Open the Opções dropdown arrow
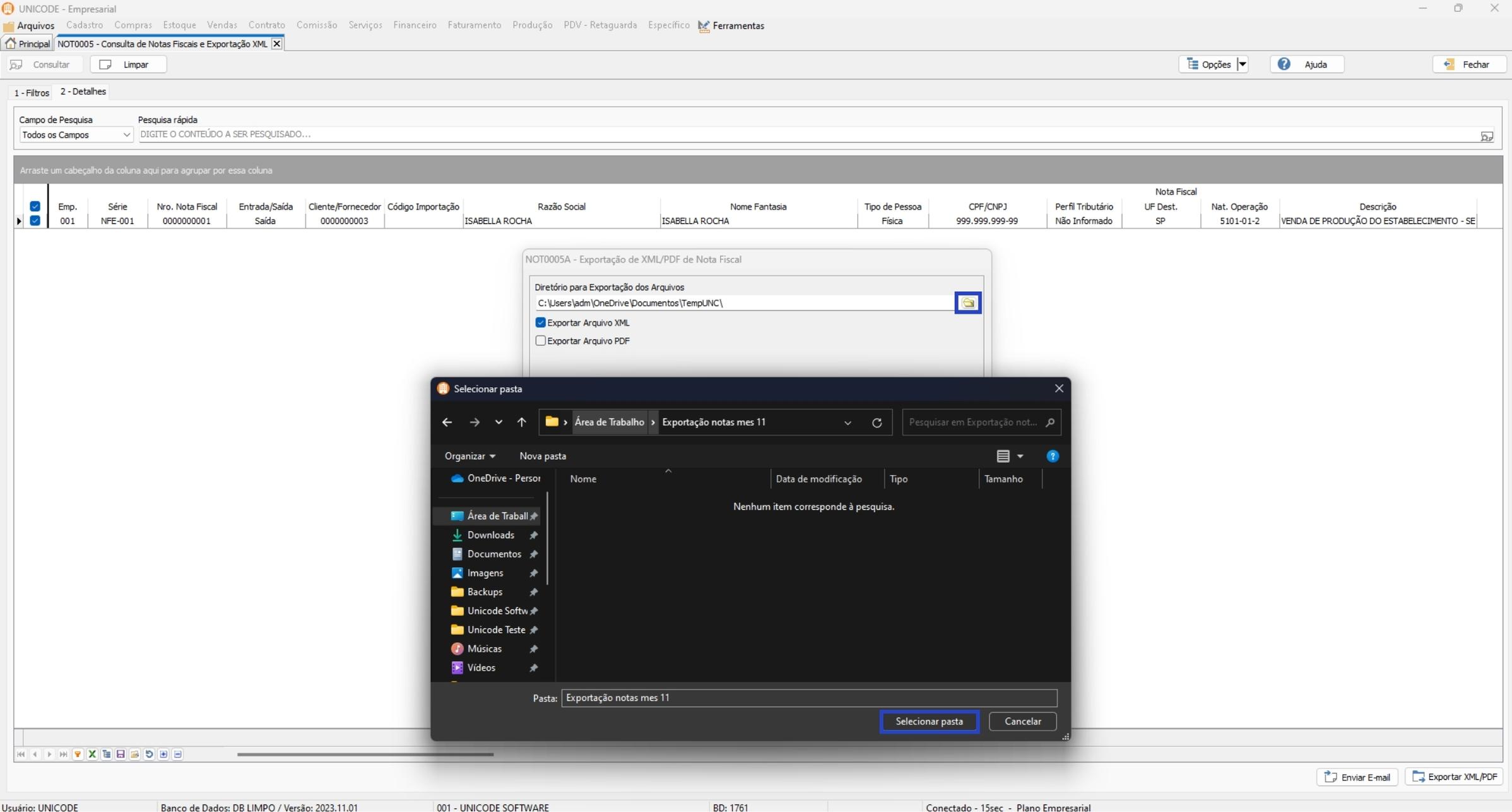Viewport: 1512px width, 812px height. [1242, 64]
